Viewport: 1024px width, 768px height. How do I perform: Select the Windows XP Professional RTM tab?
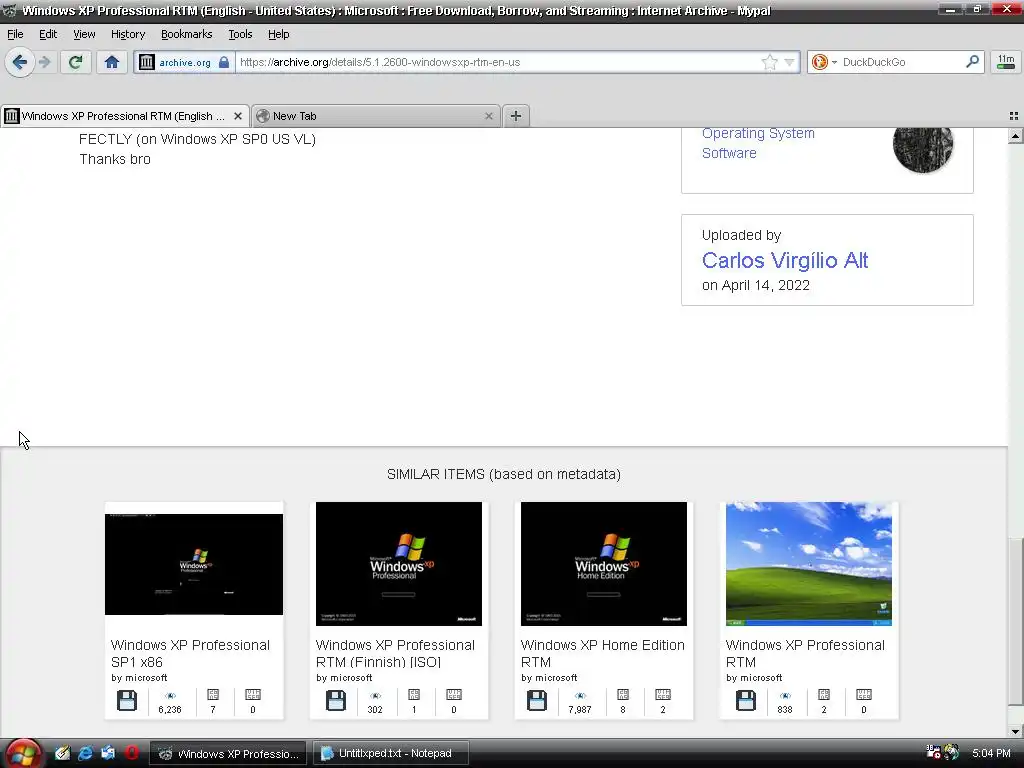pos(124,116)
